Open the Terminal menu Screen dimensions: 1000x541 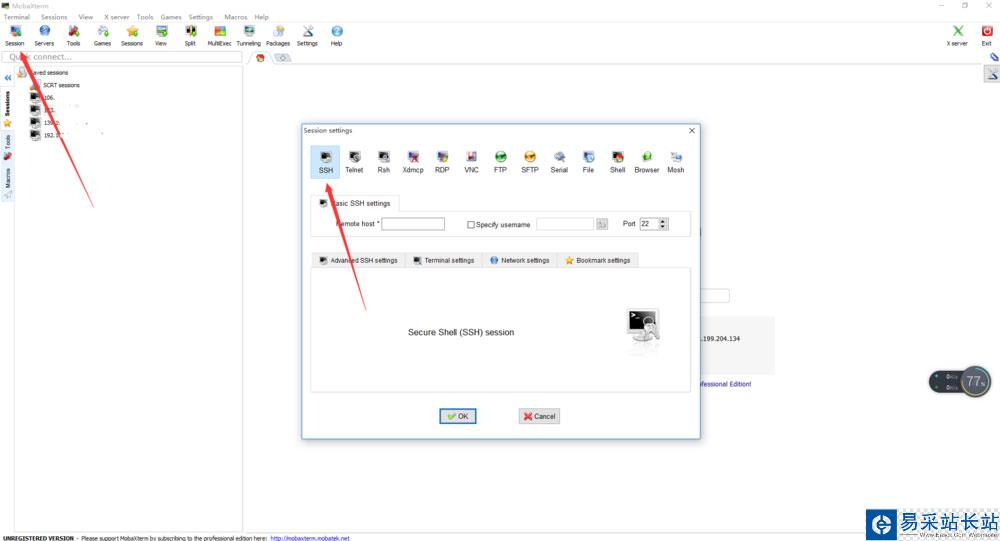click(17, 17)
